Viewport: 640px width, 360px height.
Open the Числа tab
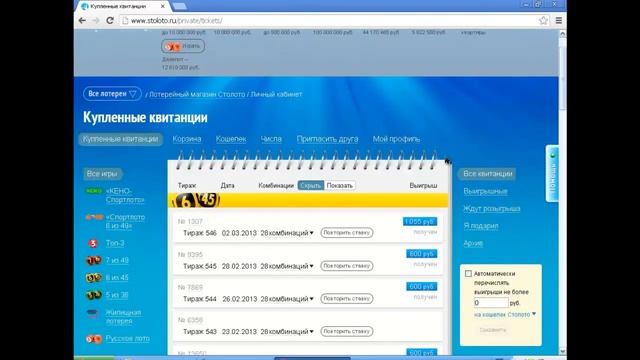click(x=271, y=139)
